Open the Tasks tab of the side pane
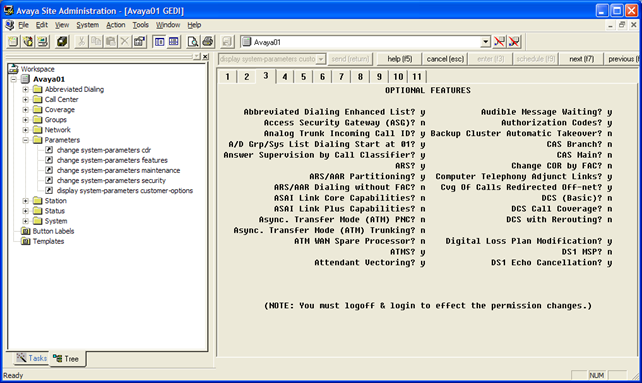The width and height of the screenshot is (642, 383). [x=32, y=358]
